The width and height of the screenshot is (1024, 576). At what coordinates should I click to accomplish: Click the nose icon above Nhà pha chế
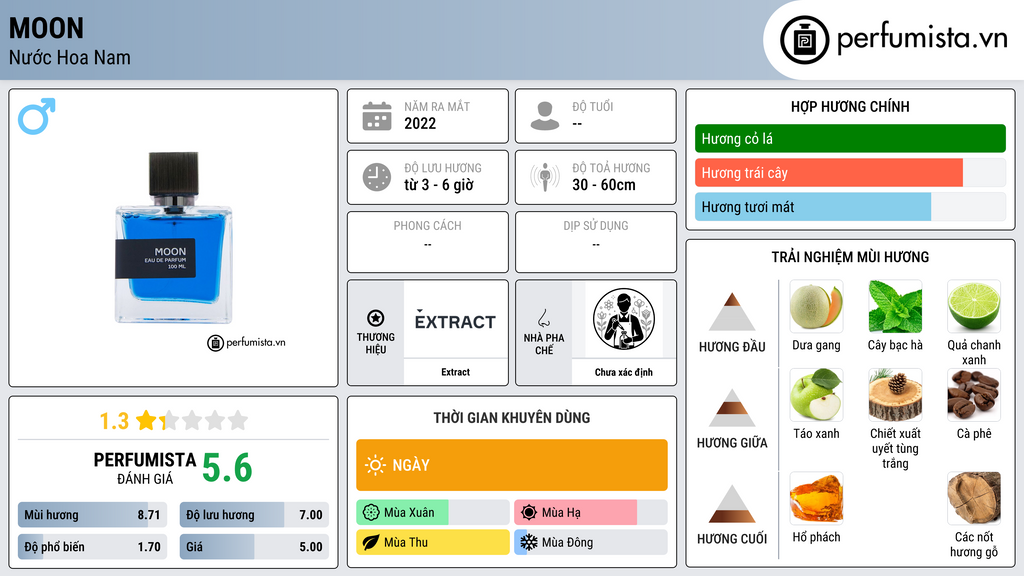coord(543,318)
